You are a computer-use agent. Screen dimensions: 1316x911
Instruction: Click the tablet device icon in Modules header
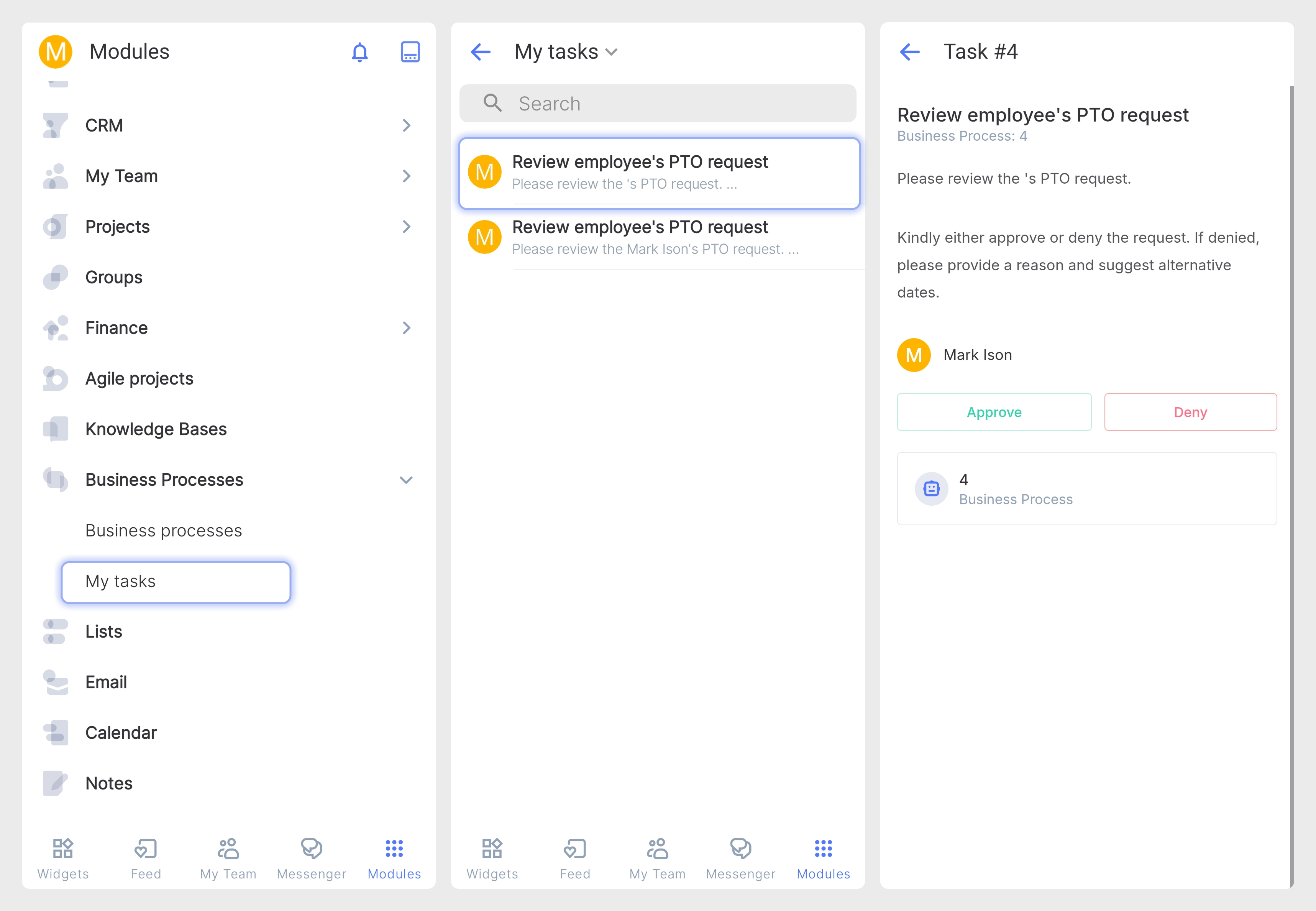pos(410,52)
